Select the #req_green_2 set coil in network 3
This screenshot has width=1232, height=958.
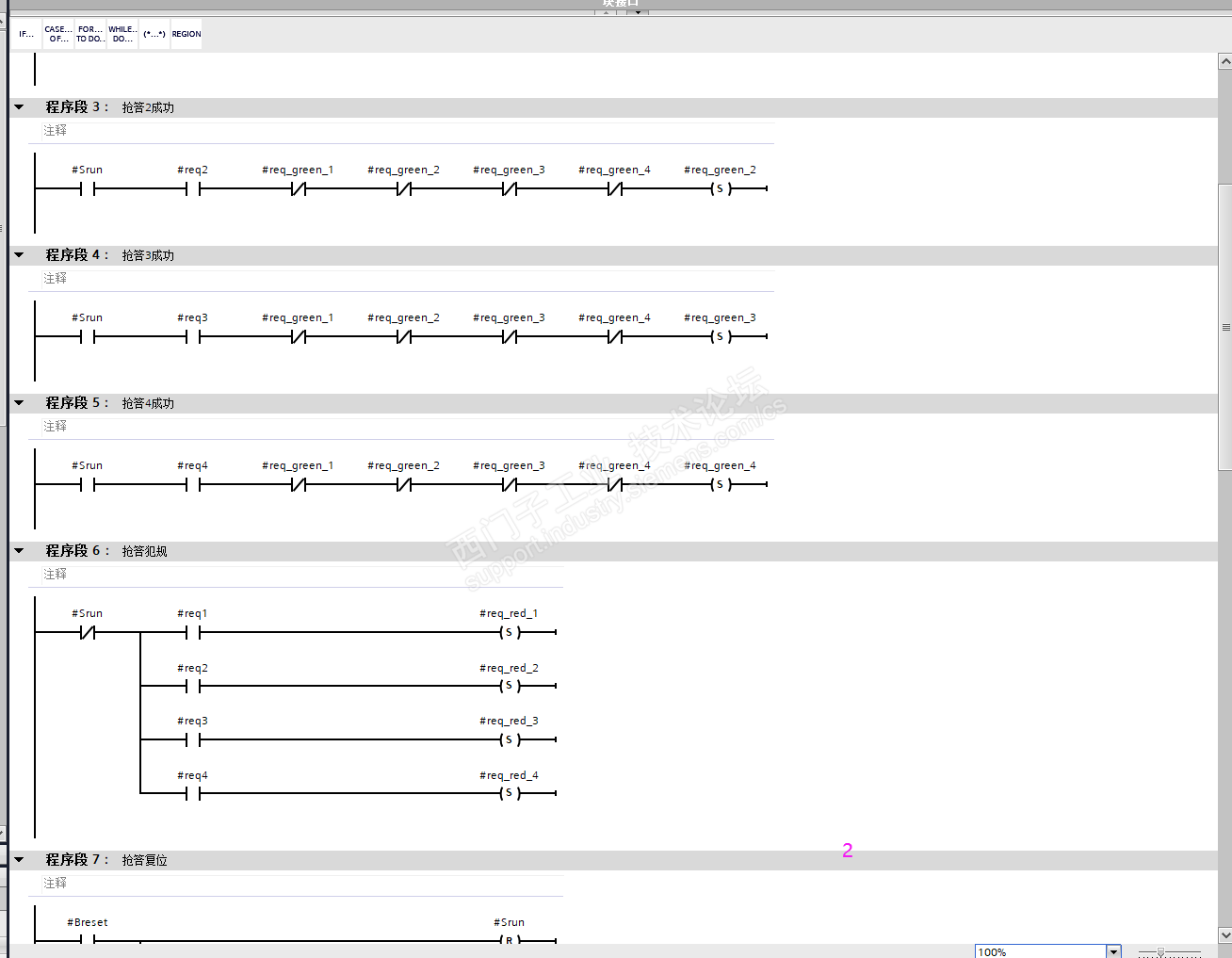(x=721, y=189)
